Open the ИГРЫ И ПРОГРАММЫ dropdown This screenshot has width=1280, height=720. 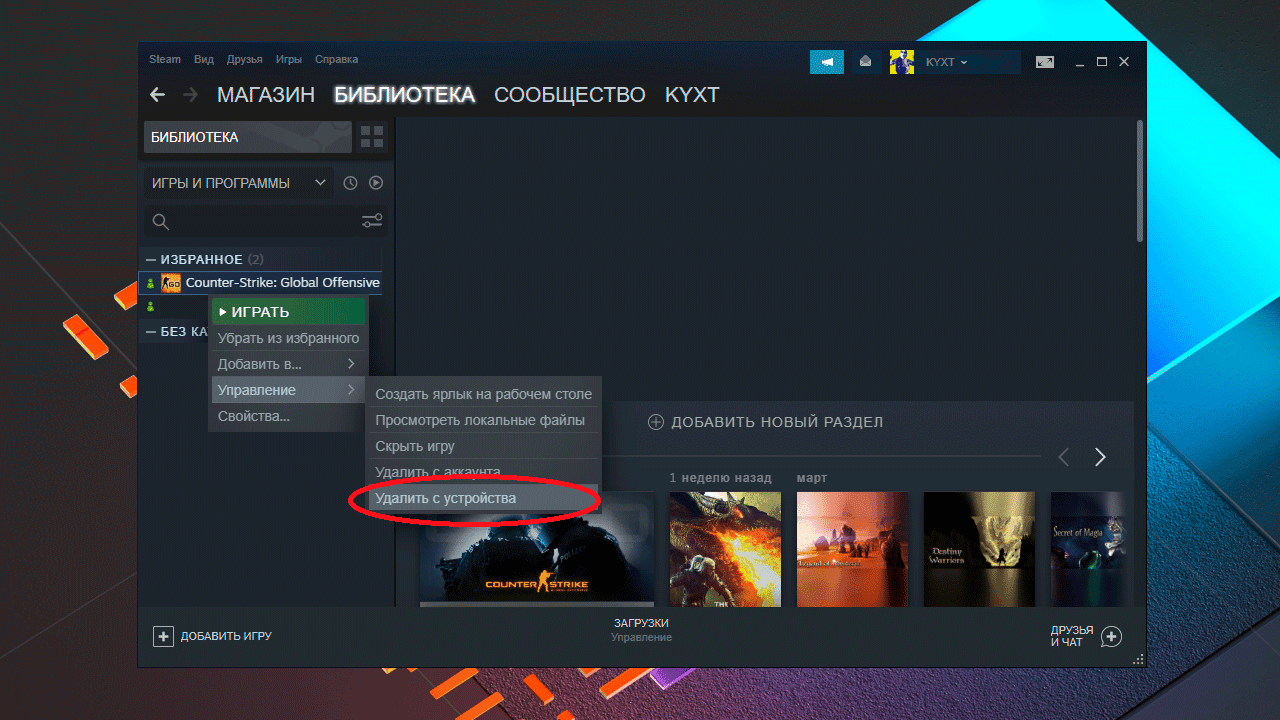[238, 183]
